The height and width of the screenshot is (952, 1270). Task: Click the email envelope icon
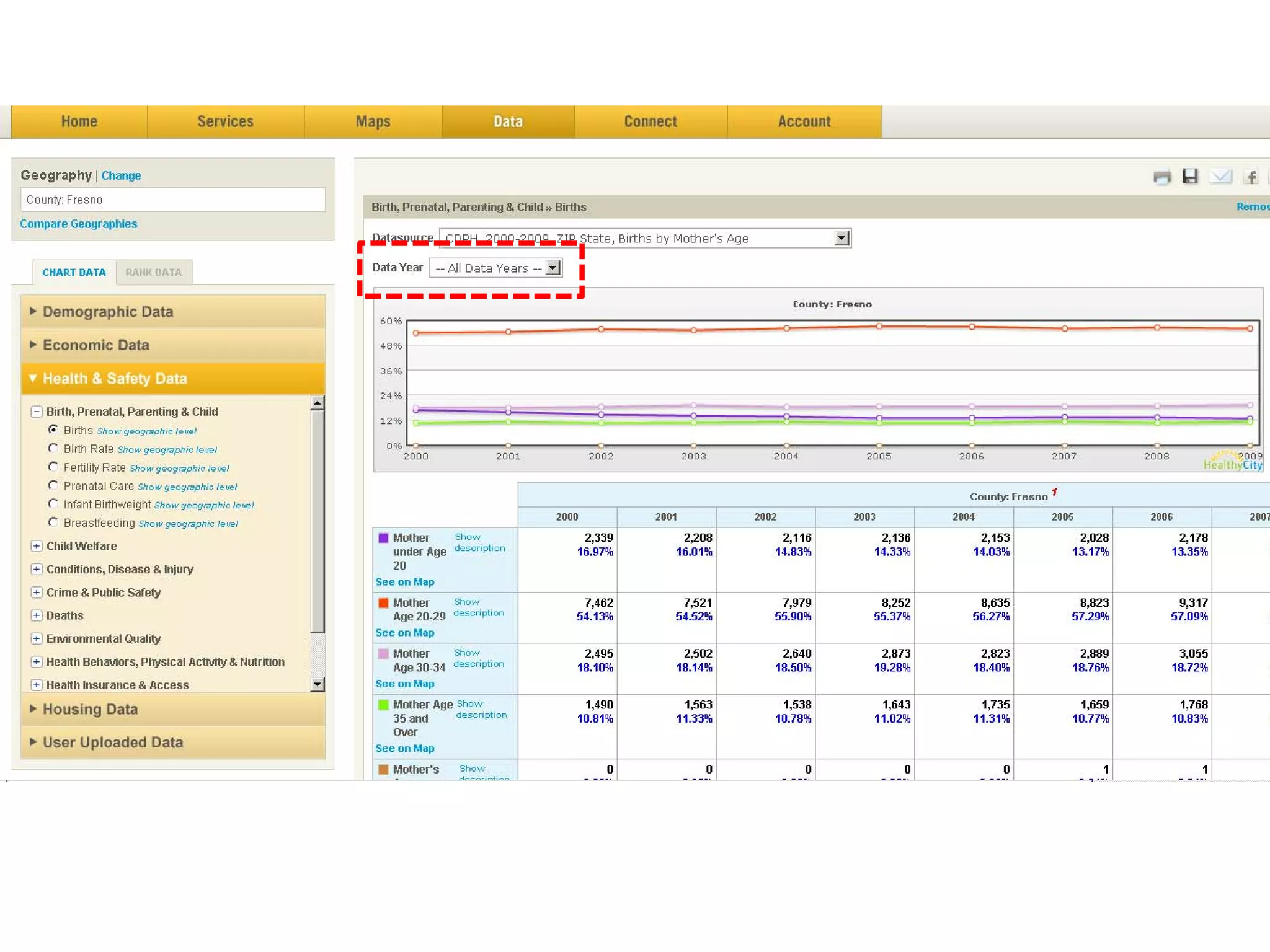coord(1220,177)
